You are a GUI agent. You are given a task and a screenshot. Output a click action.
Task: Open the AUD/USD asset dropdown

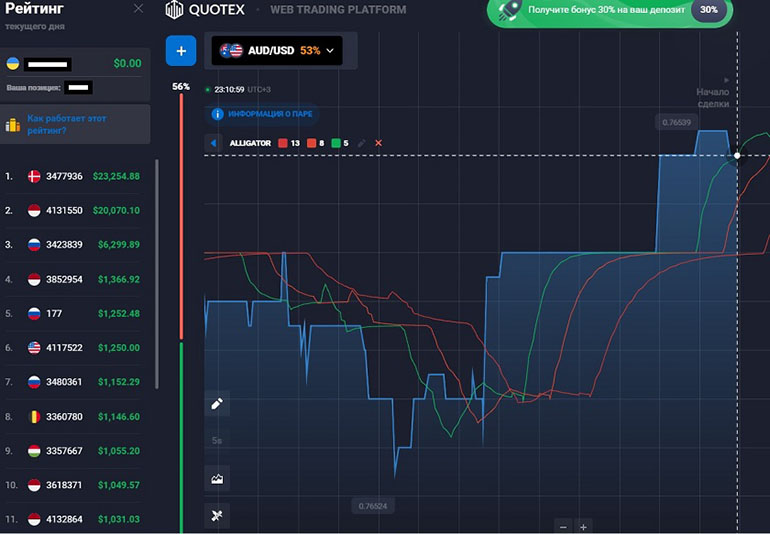tap(277, 51)
